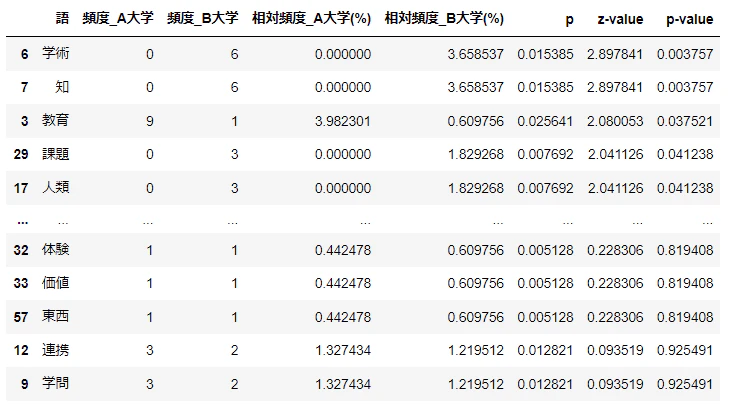Click p-value 0.041238 in 人類 row
Viewport: 731px width, 406px height.
click(x=685, y=188)
